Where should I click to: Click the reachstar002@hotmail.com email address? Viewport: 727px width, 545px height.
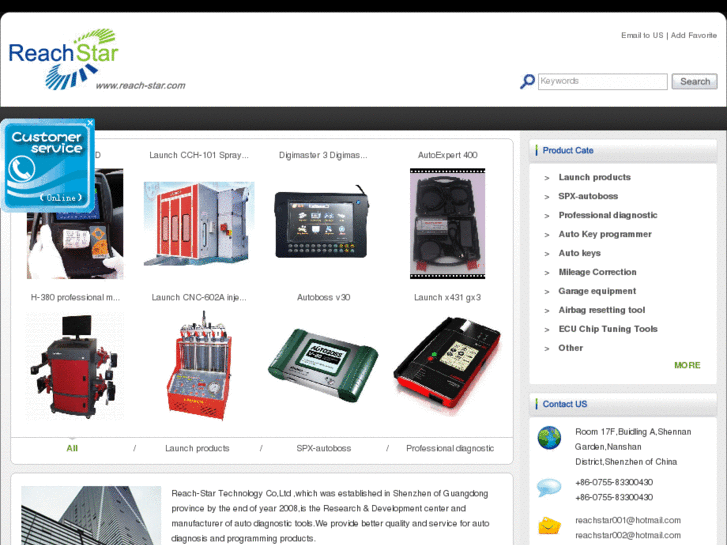628,535
